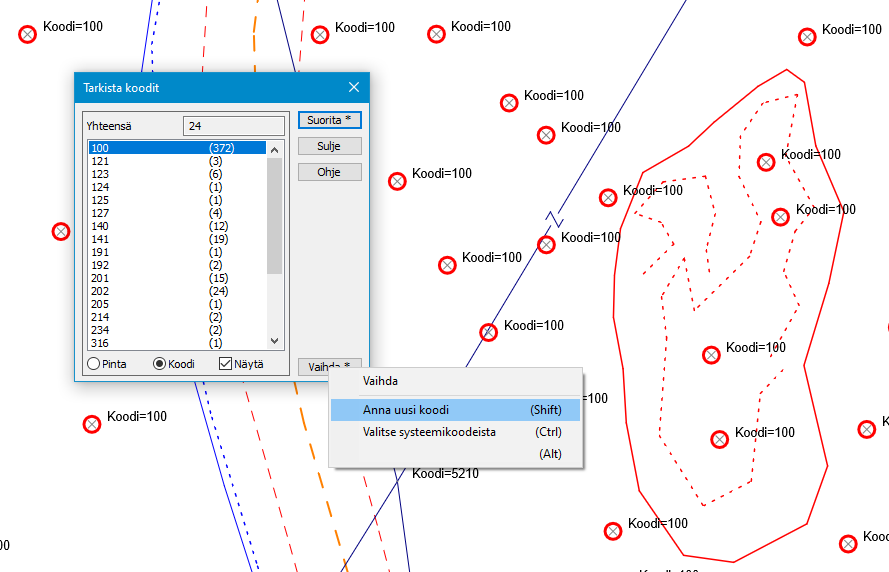The height and width of the screenshot is (572, 889).
Task: Choose Anna uusi koodi from the menu
Action: 406,410
